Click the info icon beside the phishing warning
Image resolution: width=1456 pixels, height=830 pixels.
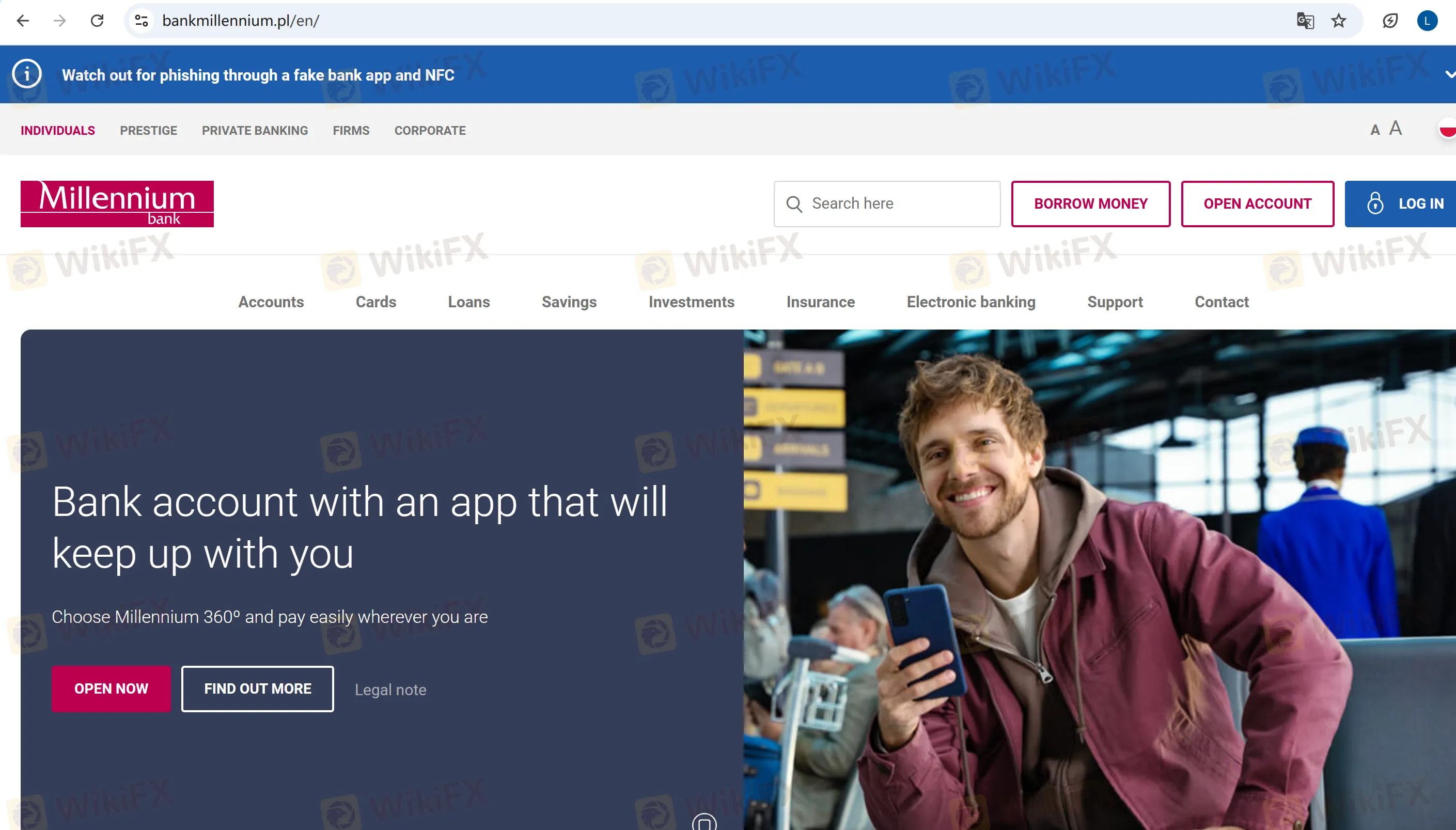pos(26,74)
